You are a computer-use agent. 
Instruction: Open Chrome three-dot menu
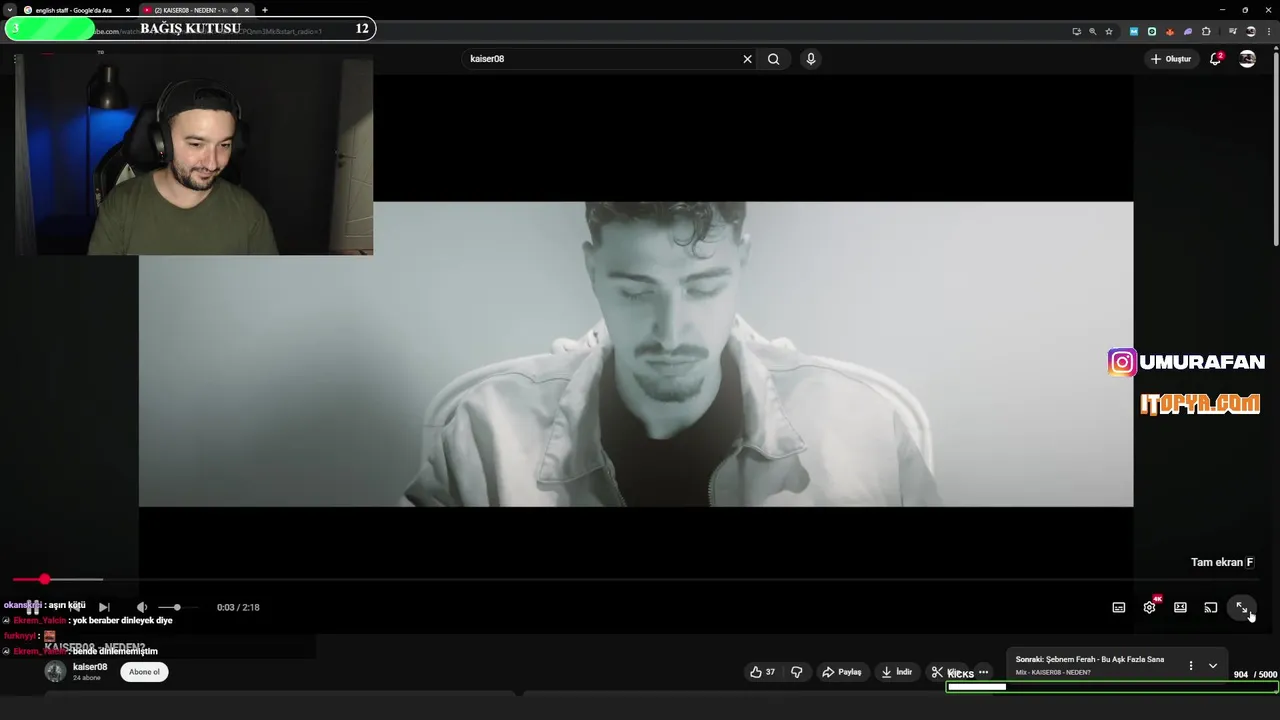pyautogui.click(x=1268, y=31)
